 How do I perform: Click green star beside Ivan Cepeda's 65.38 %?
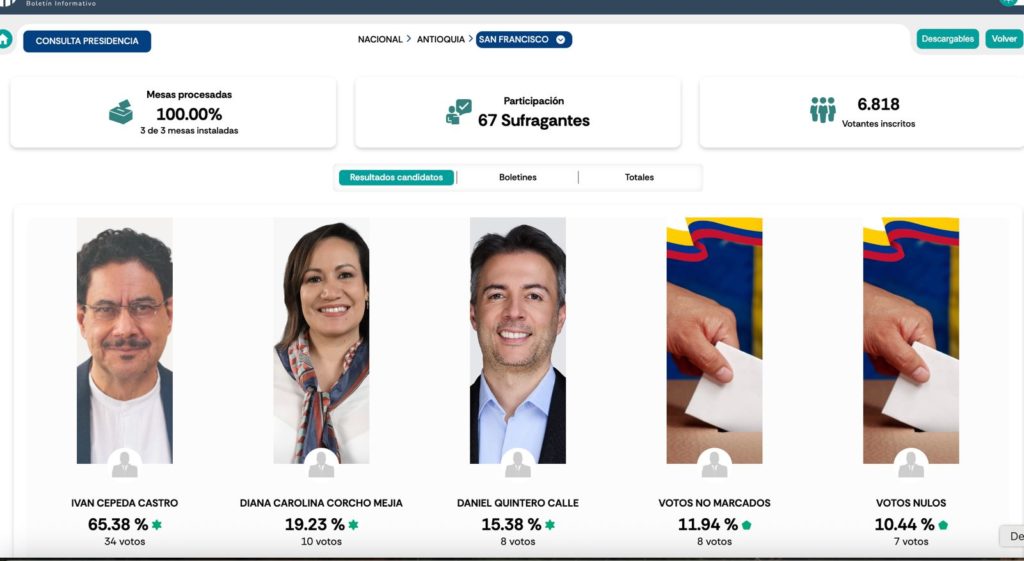(x=157, y=524)
